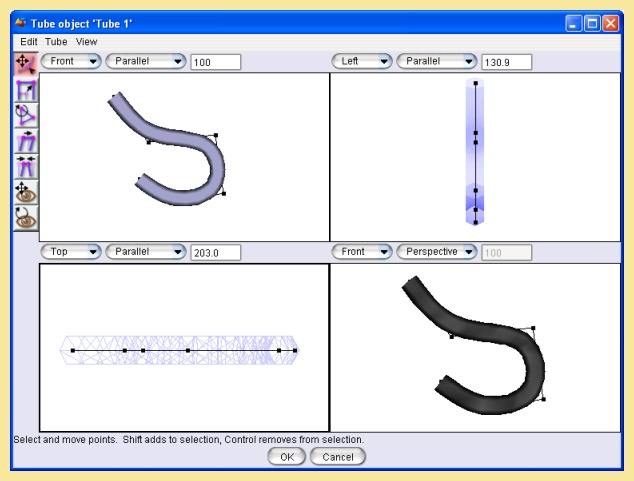The height and width of the screenshot is (481, 634).
Task: Select the Skew Points tool
Action: [25, 140]
